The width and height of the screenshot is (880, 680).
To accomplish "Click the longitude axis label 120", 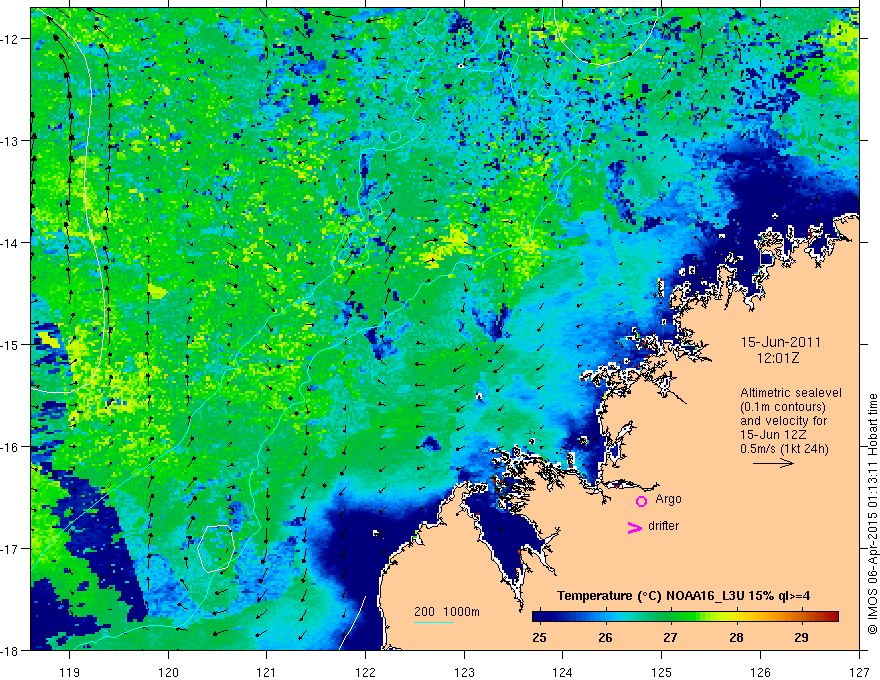I will point(168,672).
